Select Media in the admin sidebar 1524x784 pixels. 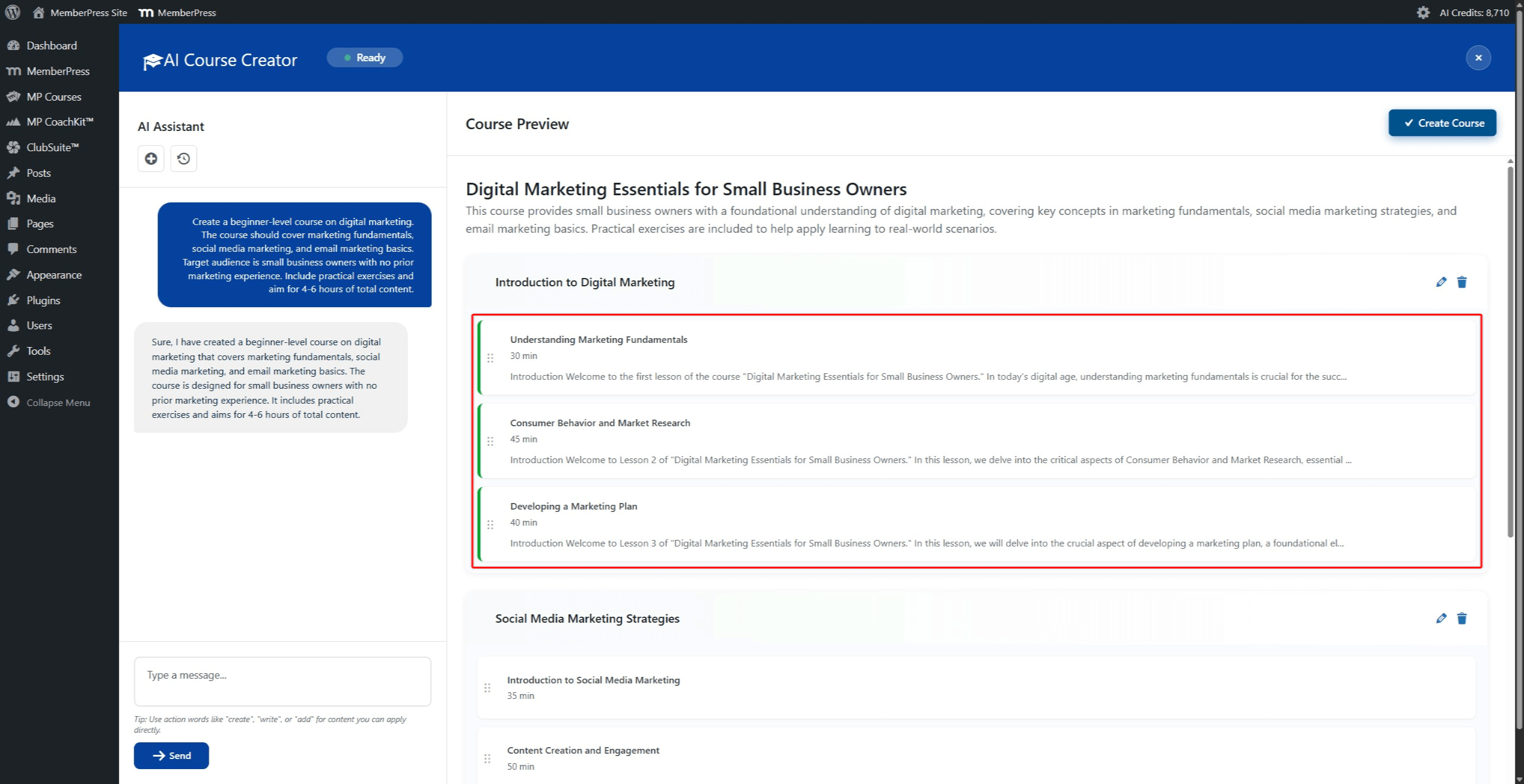click(40, 198)
